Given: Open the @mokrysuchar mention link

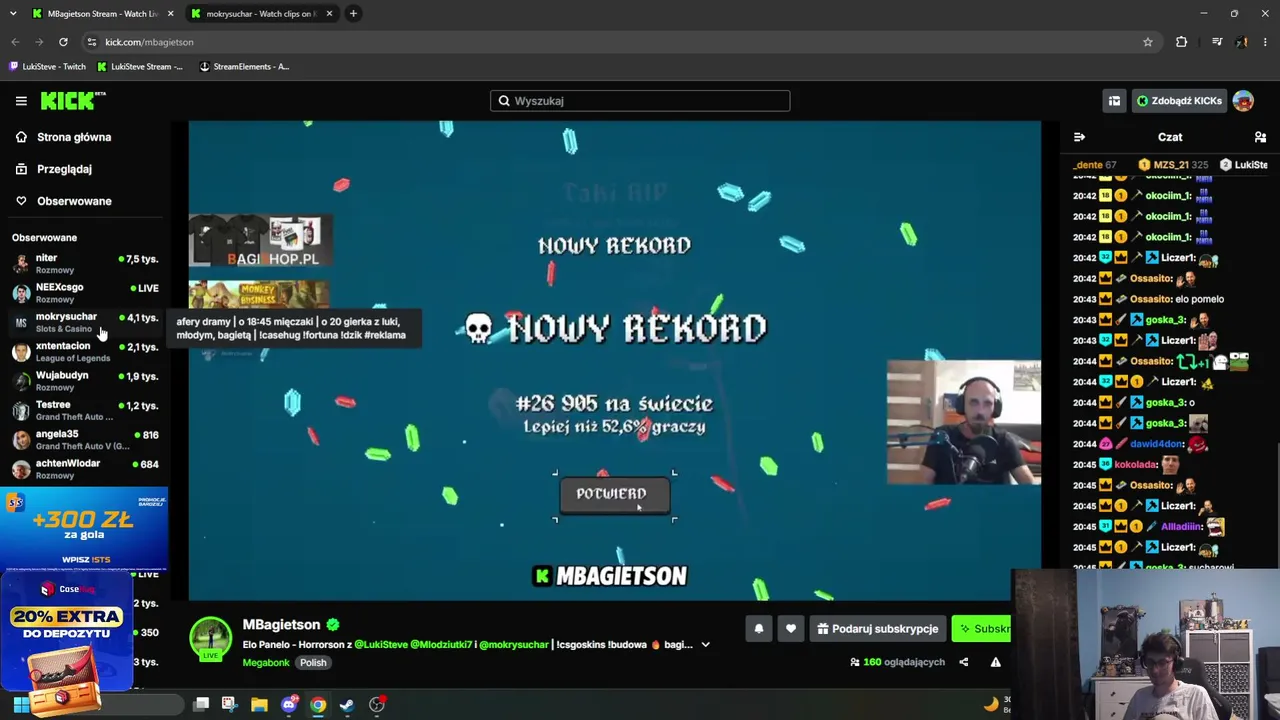Looking at the screenshot, I should 514,645.
